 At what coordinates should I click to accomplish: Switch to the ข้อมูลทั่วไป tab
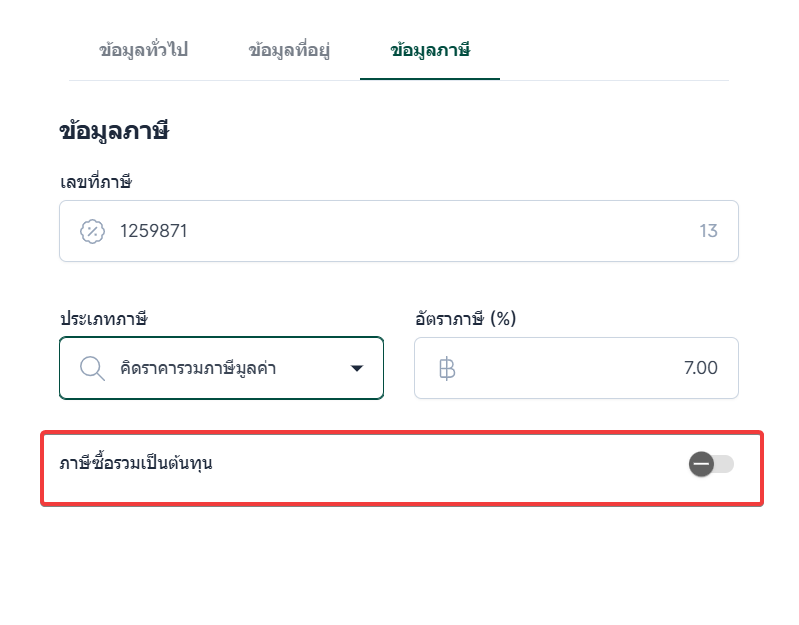tap(143, 50)
